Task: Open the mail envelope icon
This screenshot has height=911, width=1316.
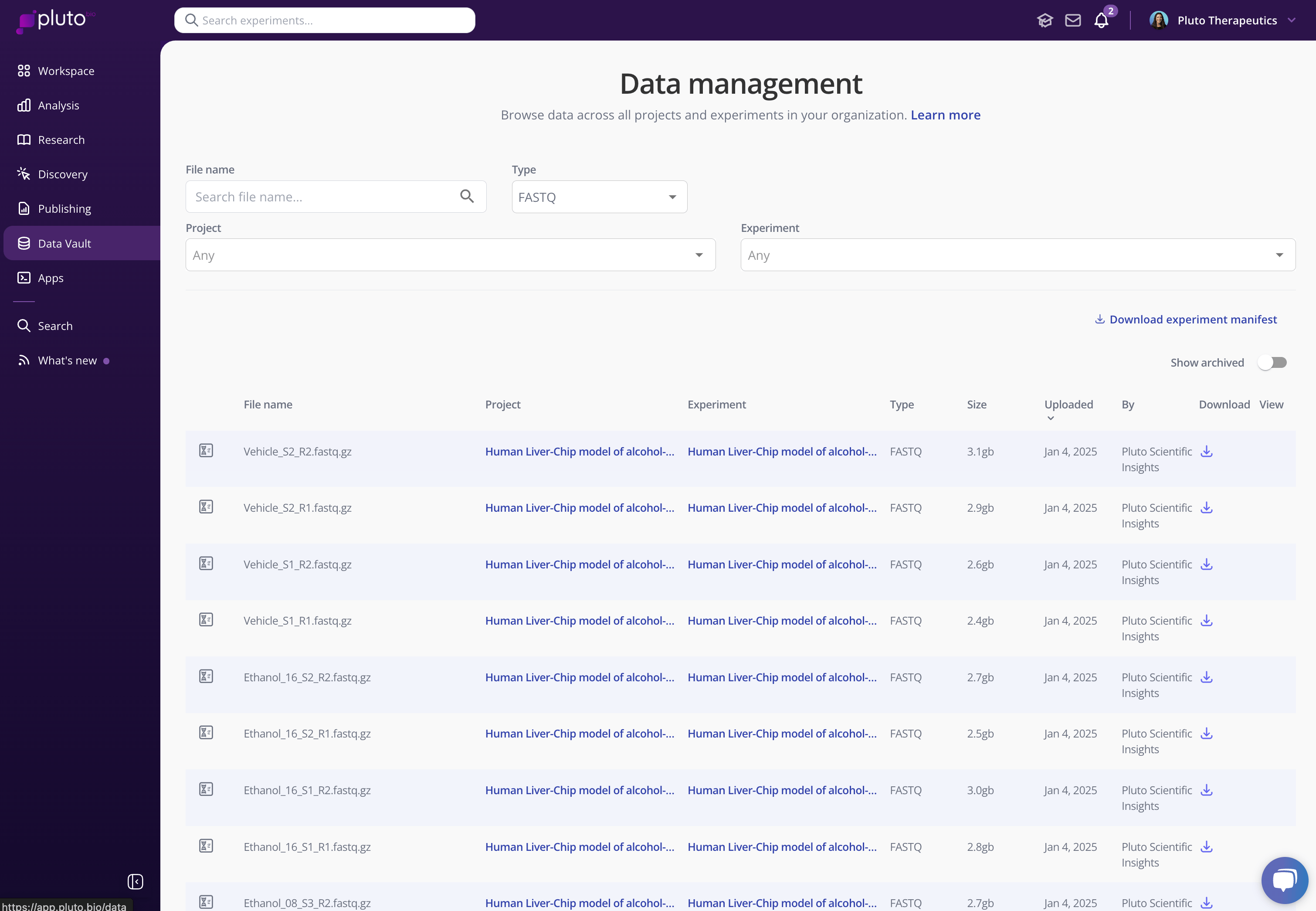Action: click(1073, 20)
